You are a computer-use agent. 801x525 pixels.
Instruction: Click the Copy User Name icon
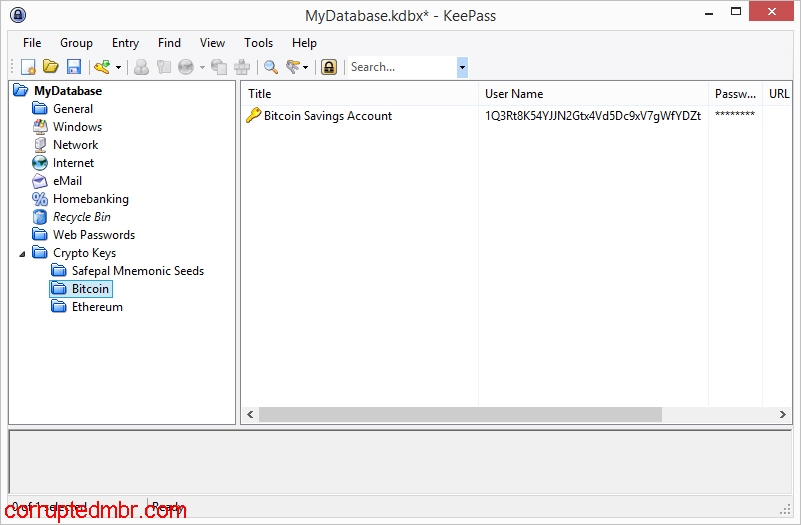coord(141,67)
